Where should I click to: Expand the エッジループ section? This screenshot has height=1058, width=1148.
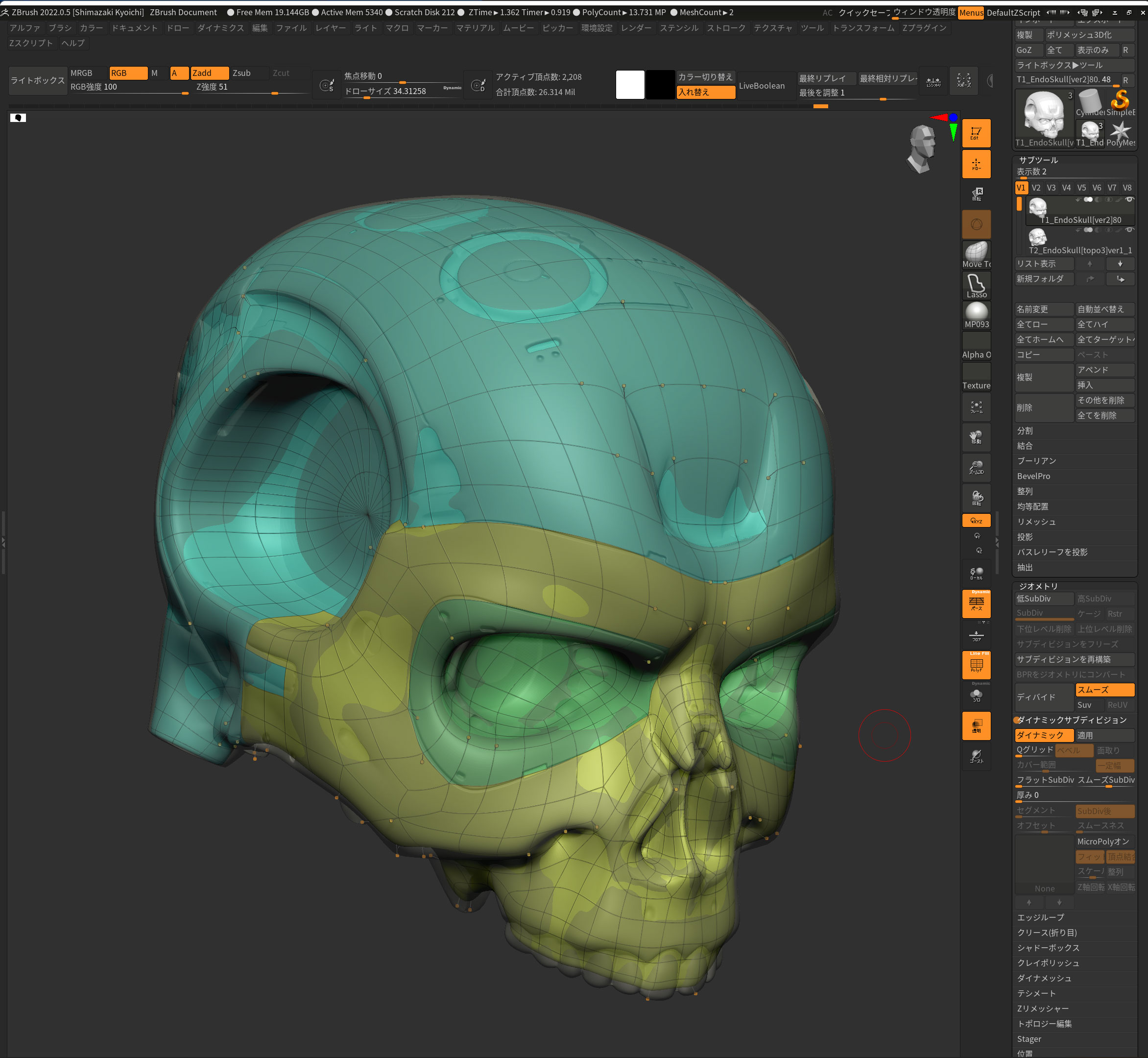tap(1040, 918)
